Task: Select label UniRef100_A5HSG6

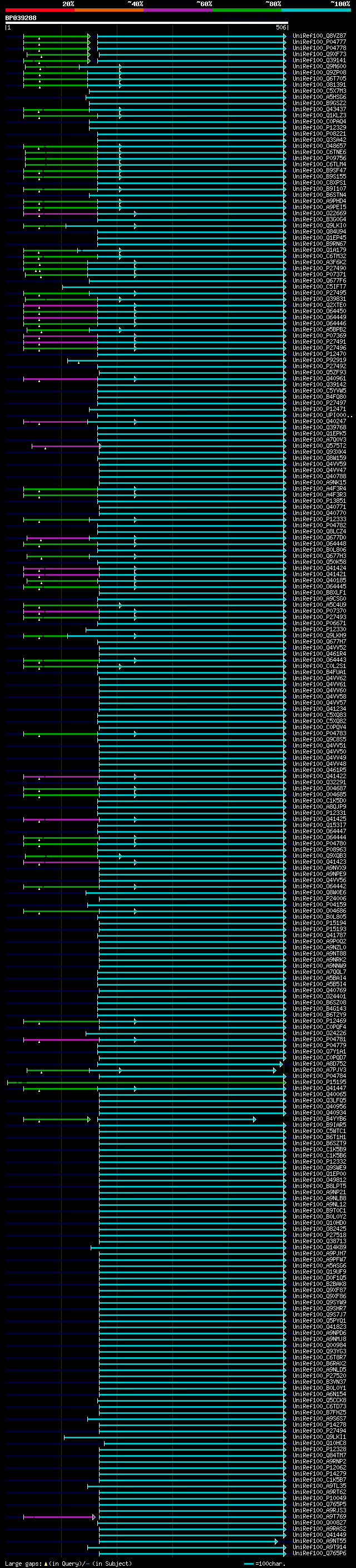Action: [x=319, y=97]
